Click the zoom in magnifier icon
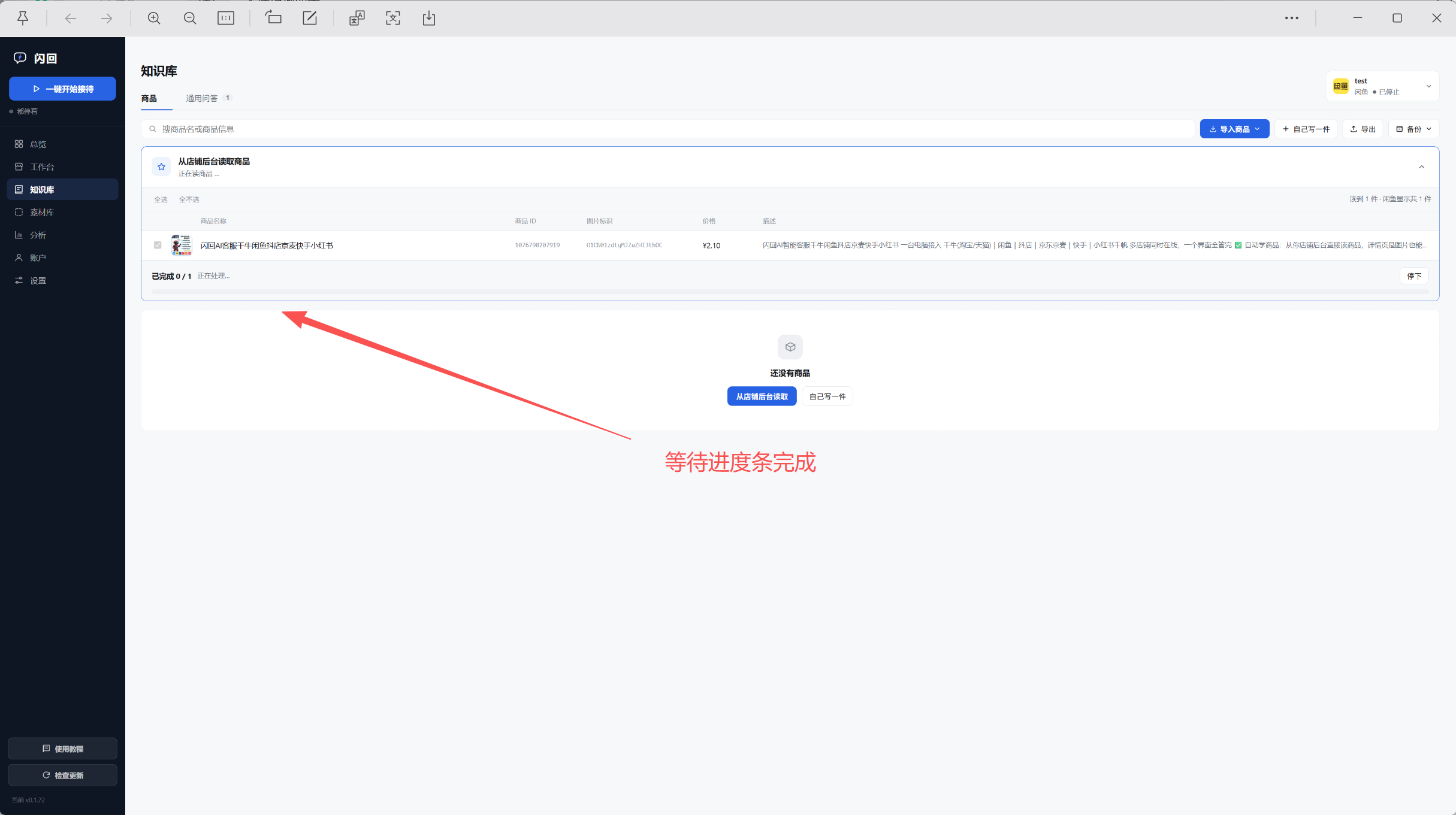The image size is (1456, 815). point(154,19)
